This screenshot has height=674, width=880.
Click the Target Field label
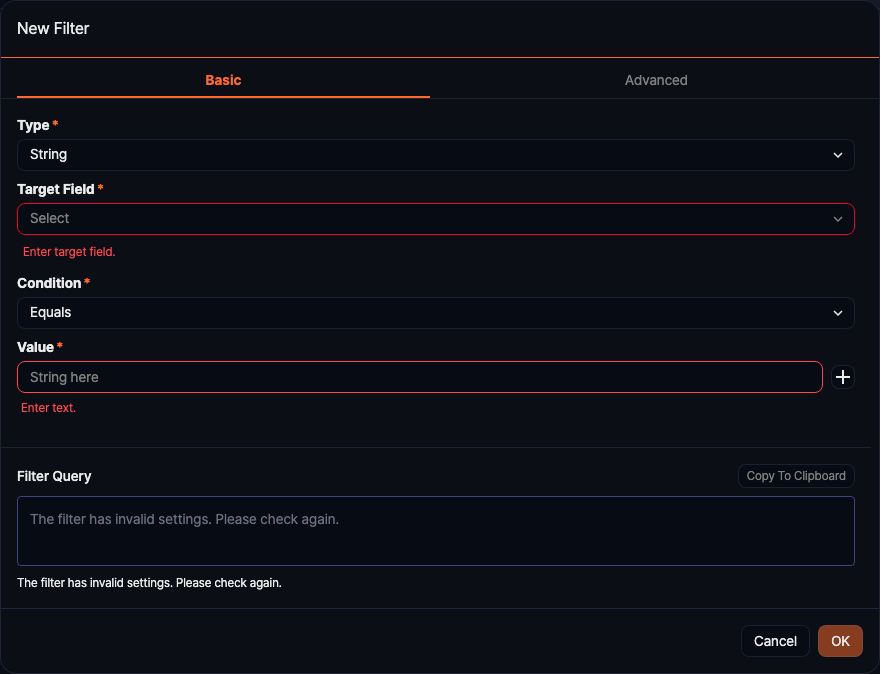pos(56,189)
